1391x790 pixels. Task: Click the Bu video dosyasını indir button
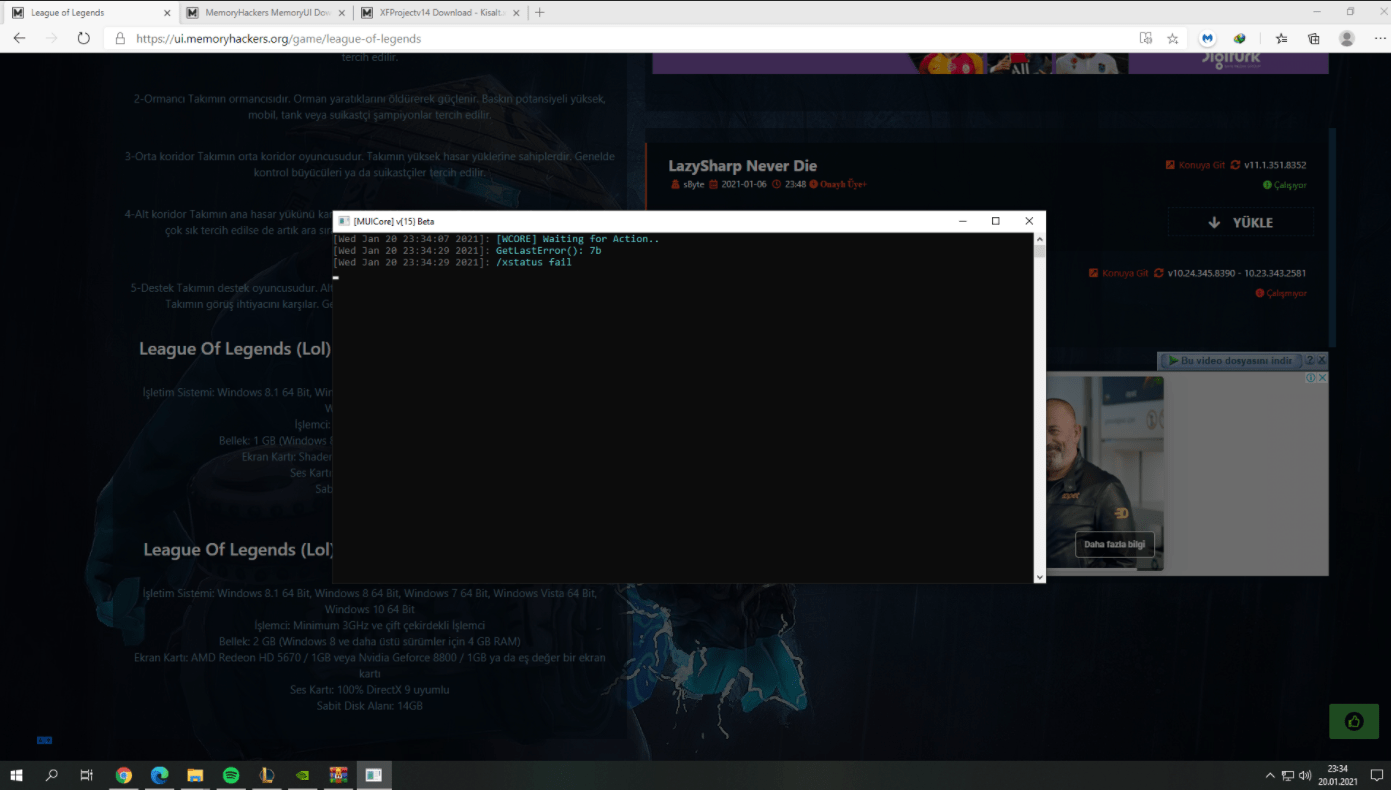coord(1229,360)
